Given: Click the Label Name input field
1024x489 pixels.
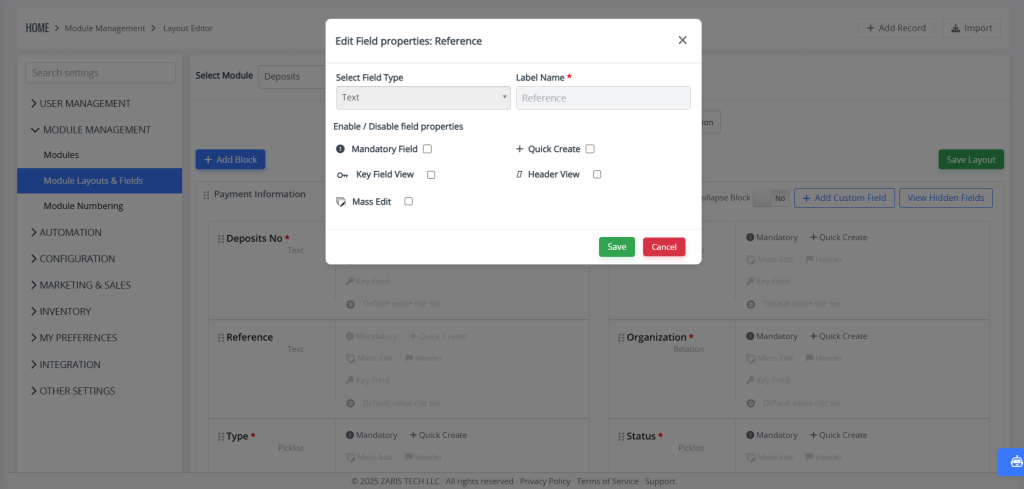Looking at the screenshot, I should [x=603, y=98].
